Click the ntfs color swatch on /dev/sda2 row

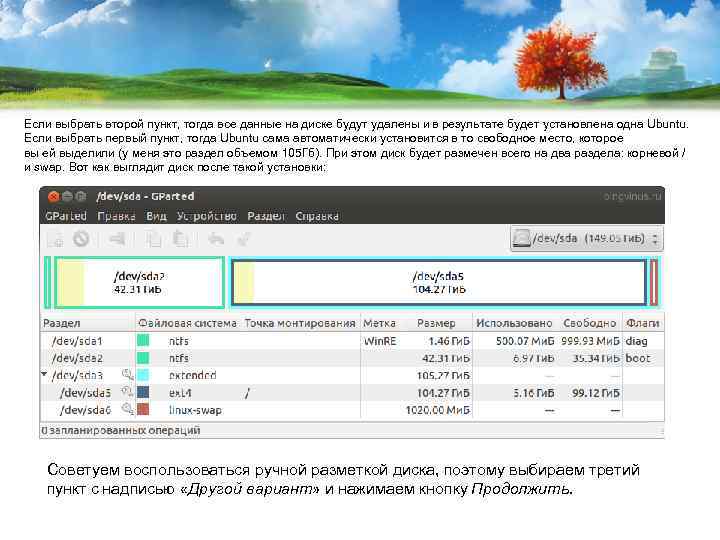(143, 358)
